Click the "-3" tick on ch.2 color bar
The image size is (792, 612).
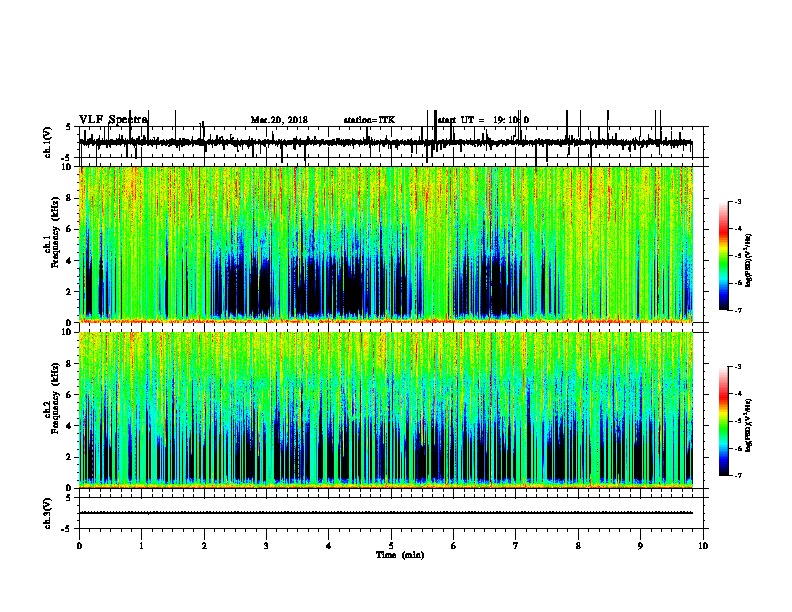point(738,367)
